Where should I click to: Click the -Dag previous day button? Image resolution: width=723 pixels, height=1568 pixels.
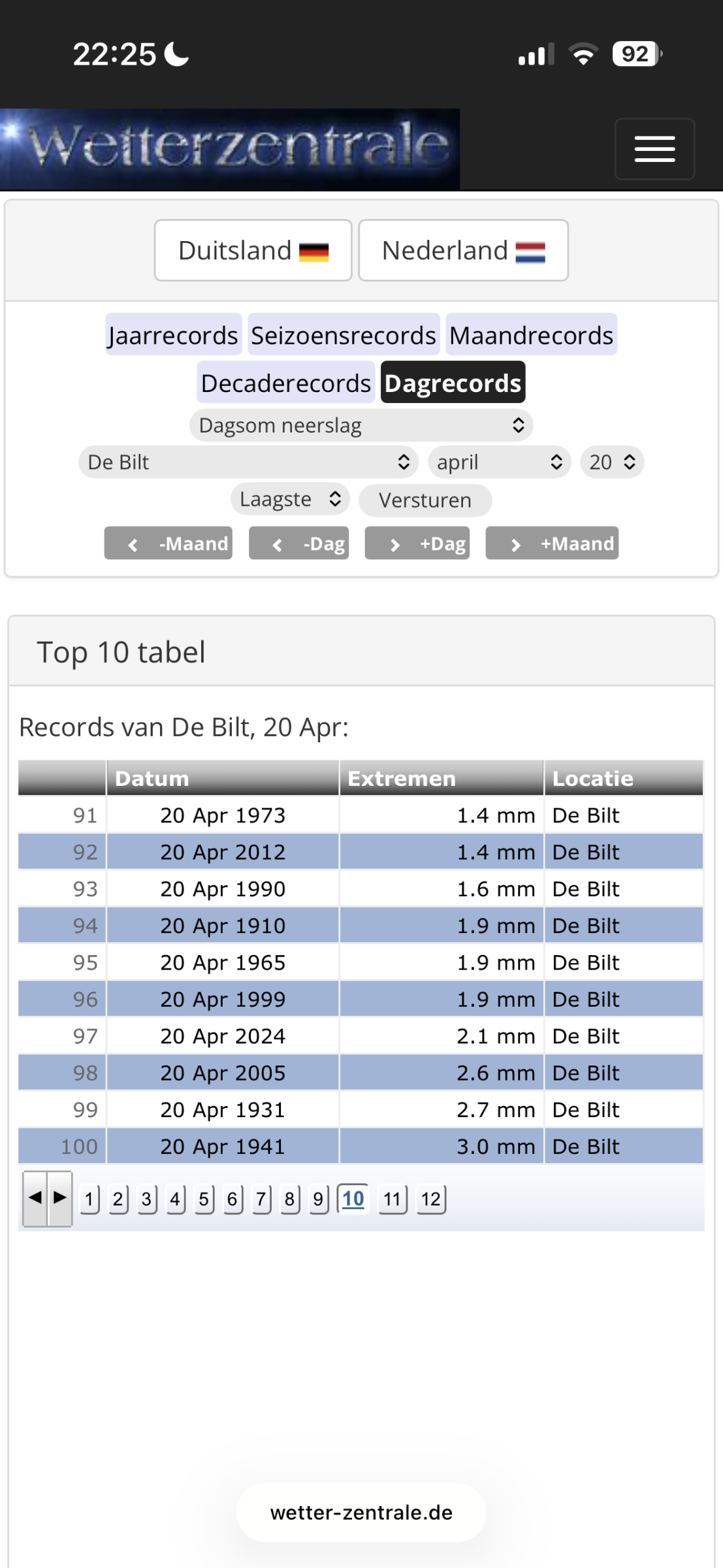[299, 544]
